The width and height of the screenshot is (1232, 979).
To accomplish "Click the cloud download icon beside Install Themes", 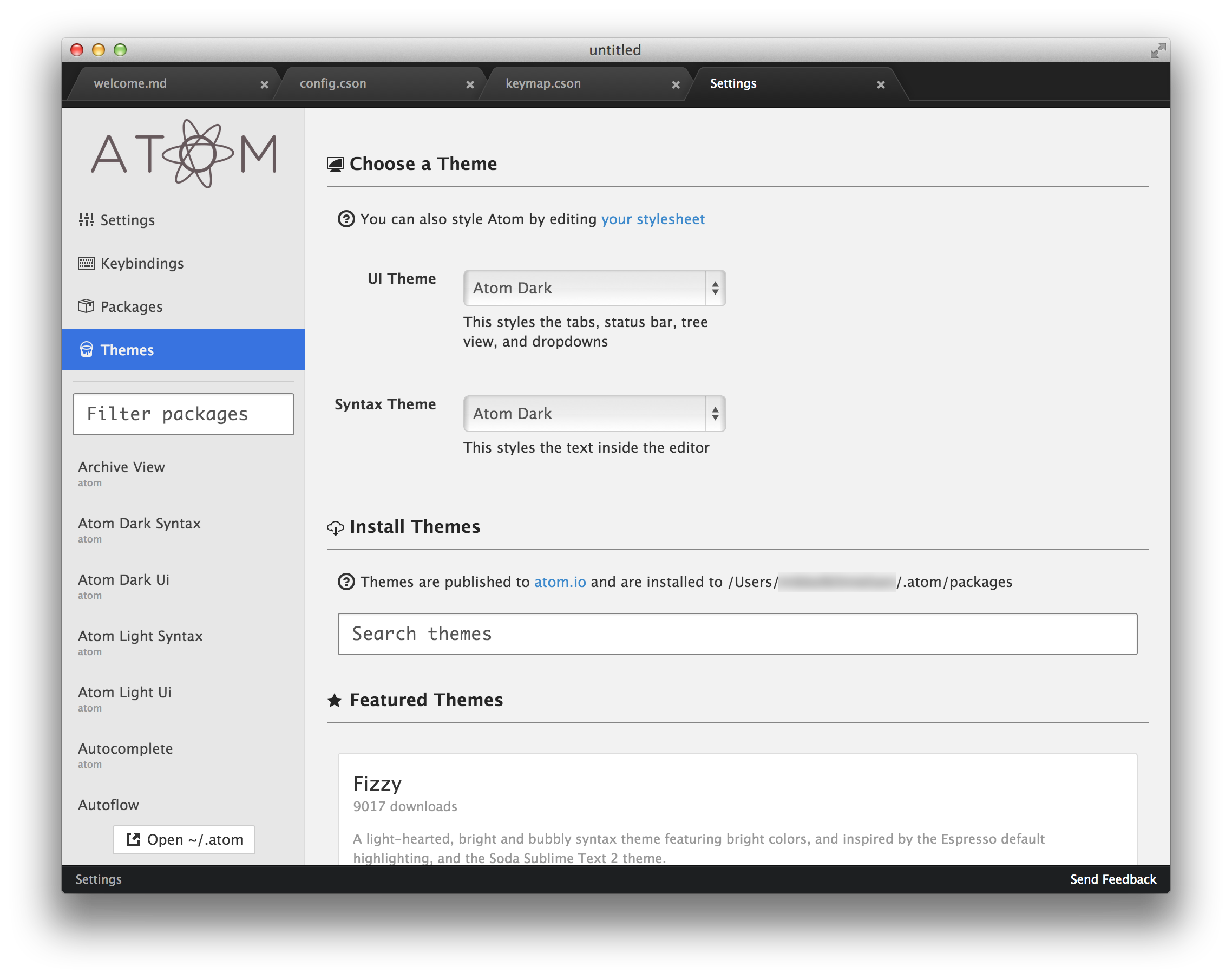I will point(336,527).
